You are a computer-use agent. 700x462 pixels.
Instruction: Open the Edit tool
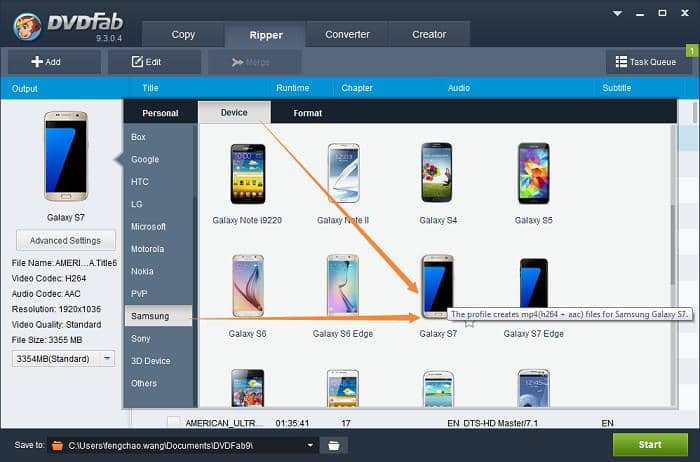pos(154,62)
